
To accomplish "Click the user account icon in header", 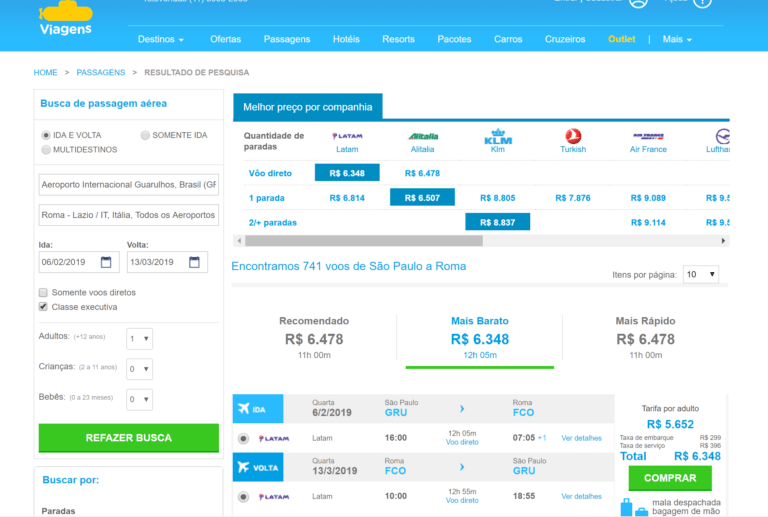I will click(639, 3).
